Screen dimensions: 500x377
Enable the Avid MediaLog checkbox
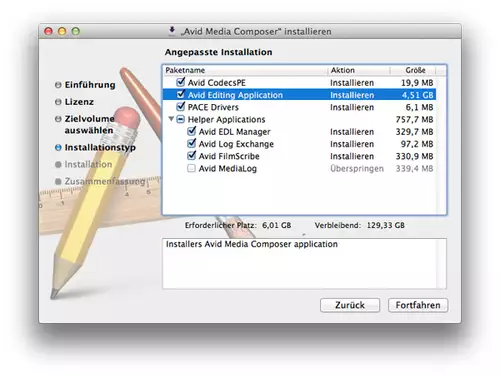pos(191,168)
